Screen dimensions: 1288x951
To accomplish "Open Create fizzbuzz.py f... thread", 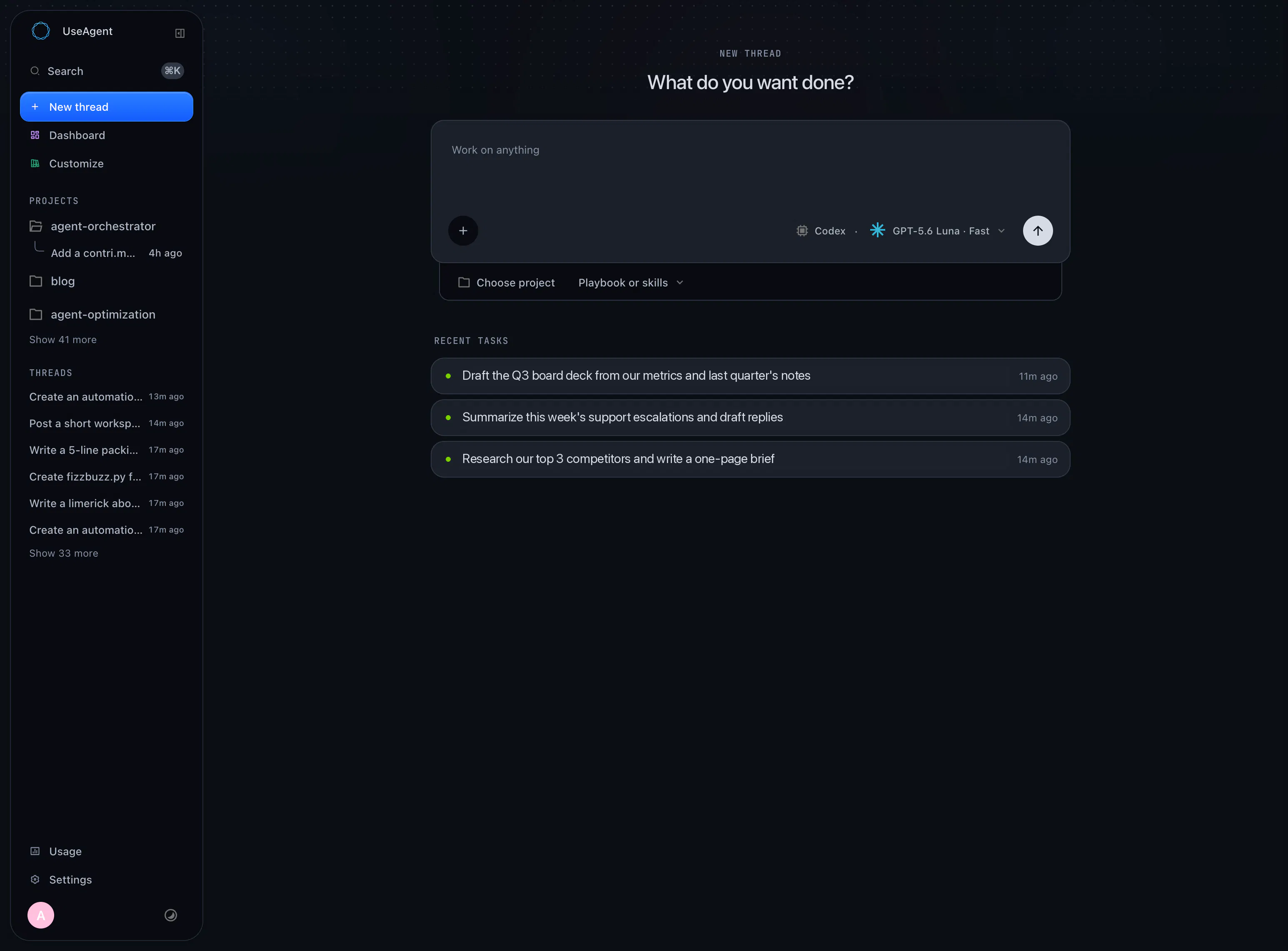I will (107, 477).
